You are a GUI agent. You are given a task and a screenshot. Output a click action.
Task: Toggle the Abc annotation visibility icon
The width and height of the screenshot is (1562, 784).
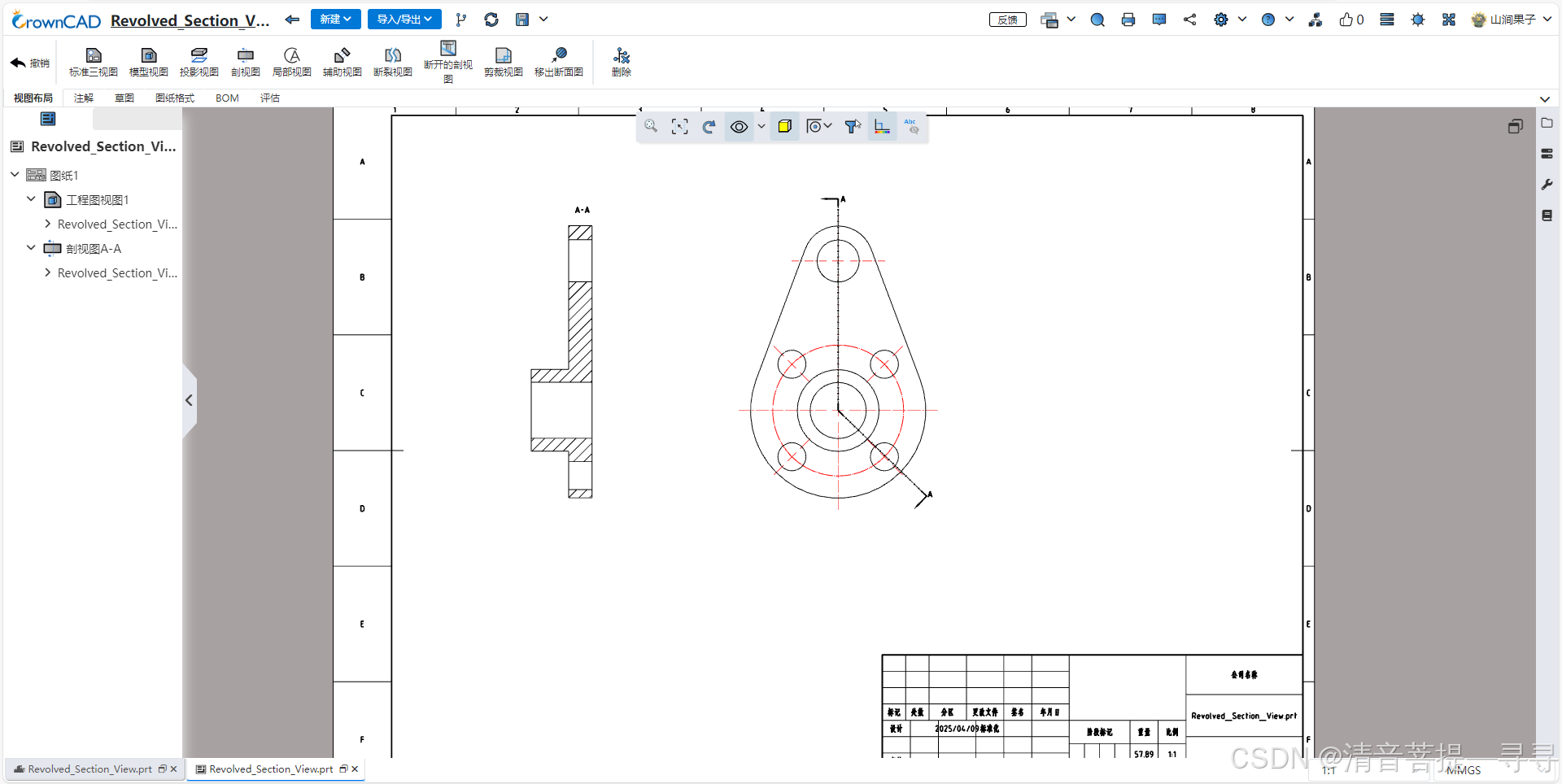tap(911, 126)
